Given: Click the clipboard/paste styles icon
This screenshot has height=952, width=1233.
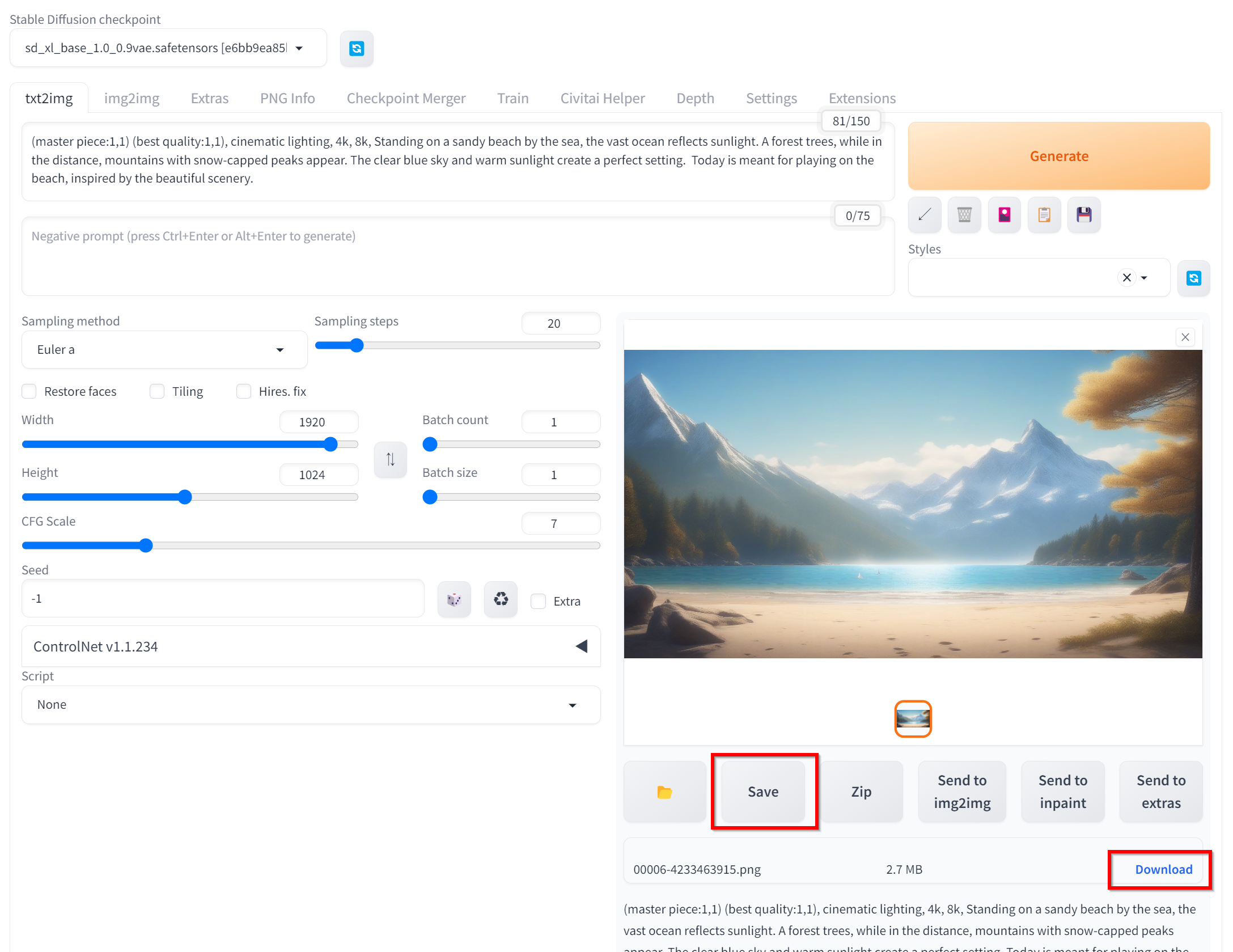Looking at the screenshot, I should point(1043,214).
